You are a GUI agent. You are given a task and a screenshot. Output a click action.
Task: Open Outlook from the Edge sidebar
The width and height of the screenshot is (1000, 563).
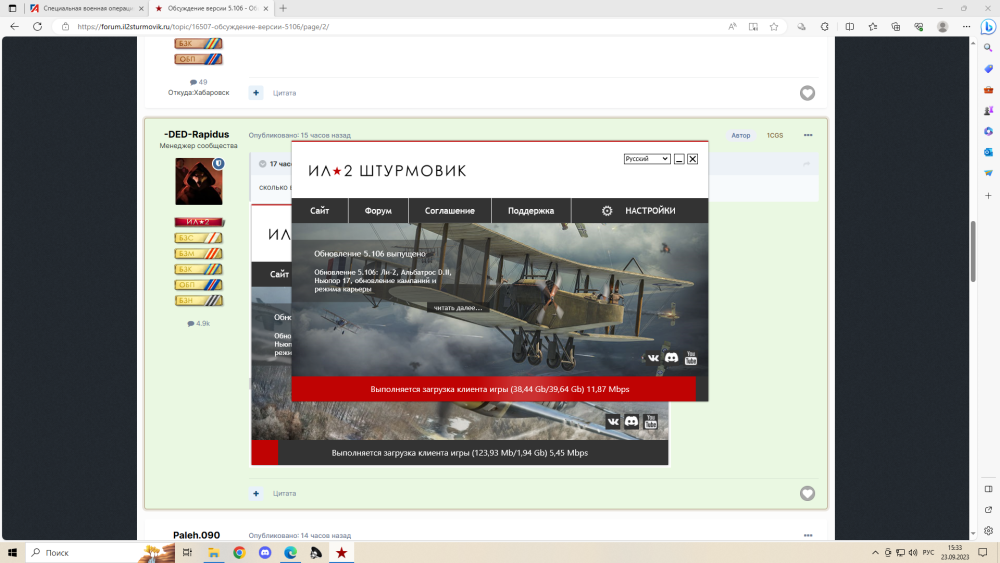pos(987,152)
